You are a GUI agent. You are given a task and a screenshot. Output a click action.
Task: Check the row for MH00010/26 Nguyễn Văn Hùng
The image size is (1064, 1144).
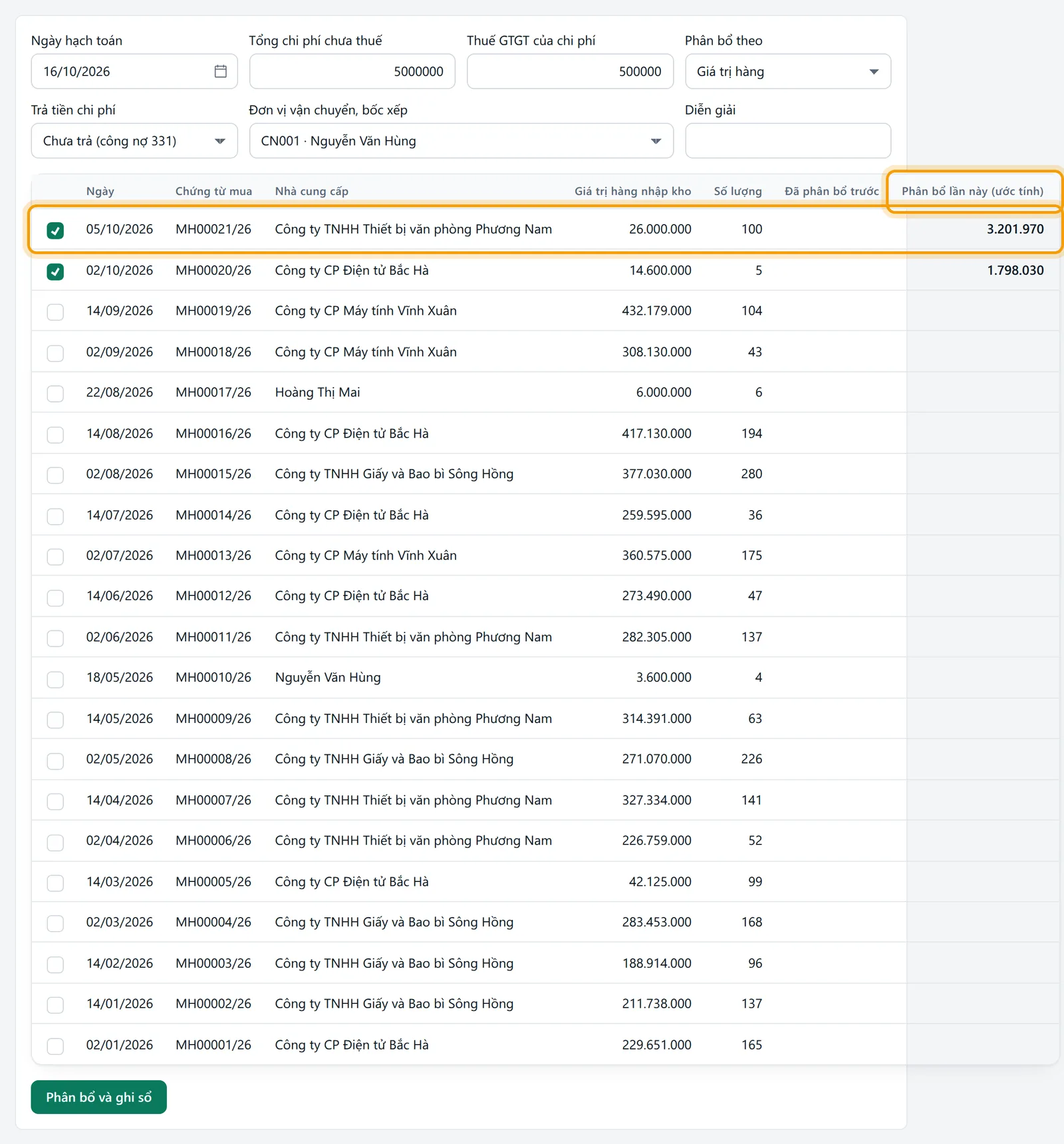coord(55,679)
